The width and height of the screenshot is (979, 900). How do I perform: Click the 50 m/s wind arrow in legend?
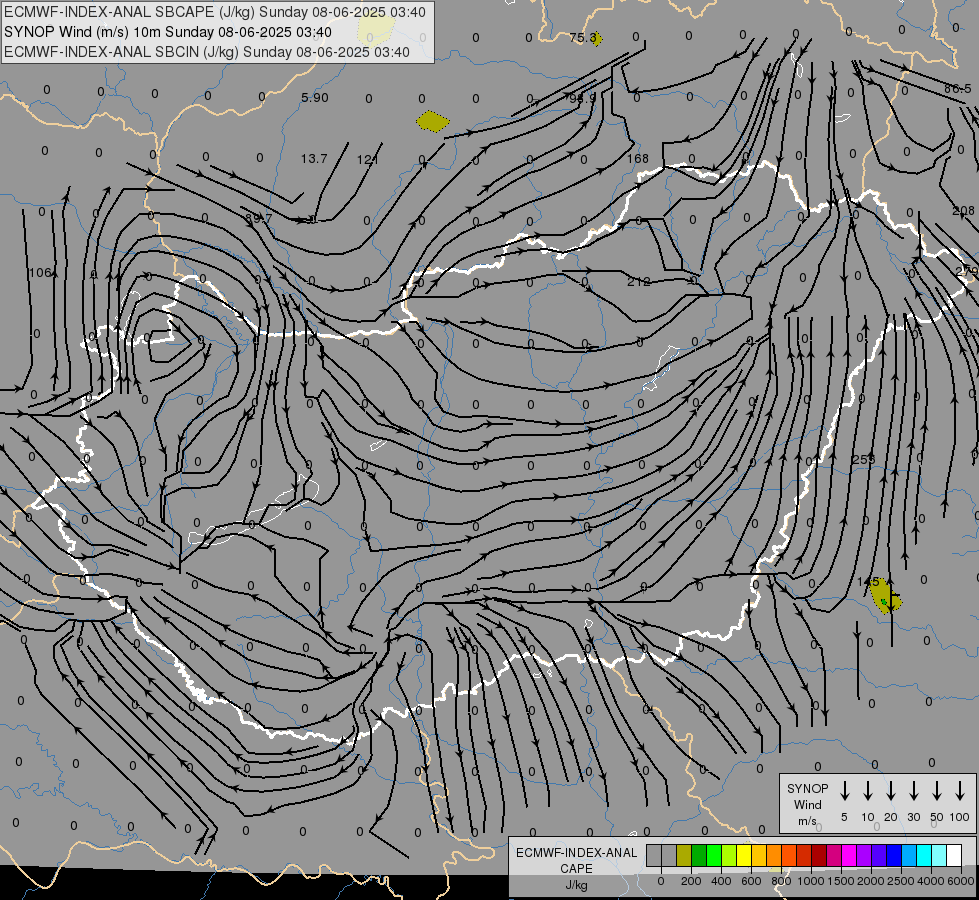click(x=937, y=791)
